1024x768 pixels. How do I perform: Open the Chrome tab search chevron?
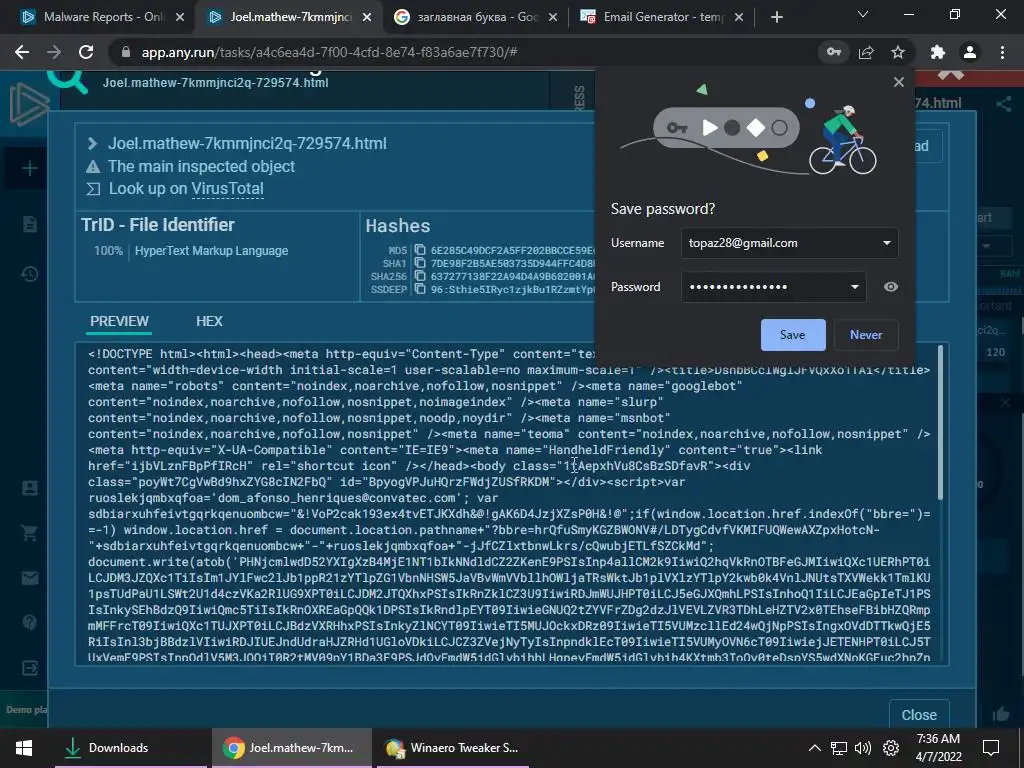tap(863, 14)
